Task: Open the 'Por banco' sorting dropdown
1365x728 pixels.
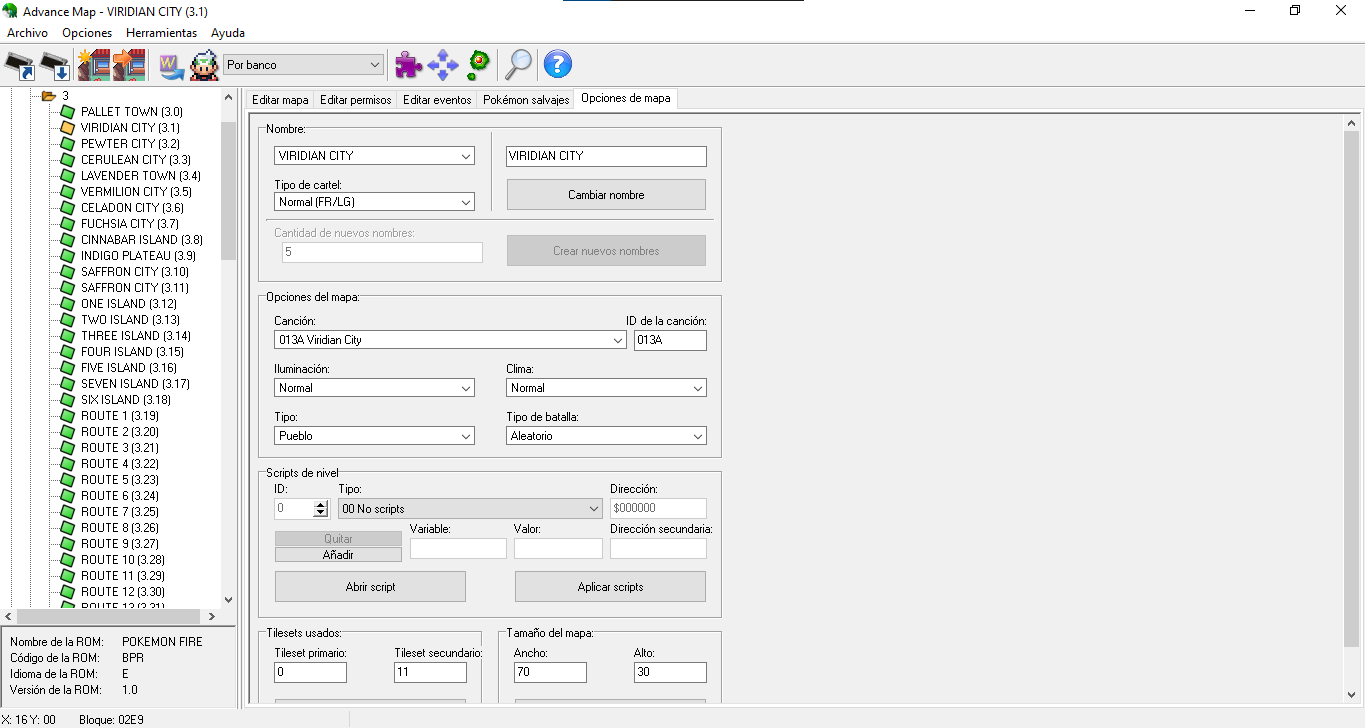Action: coord(304,65)
